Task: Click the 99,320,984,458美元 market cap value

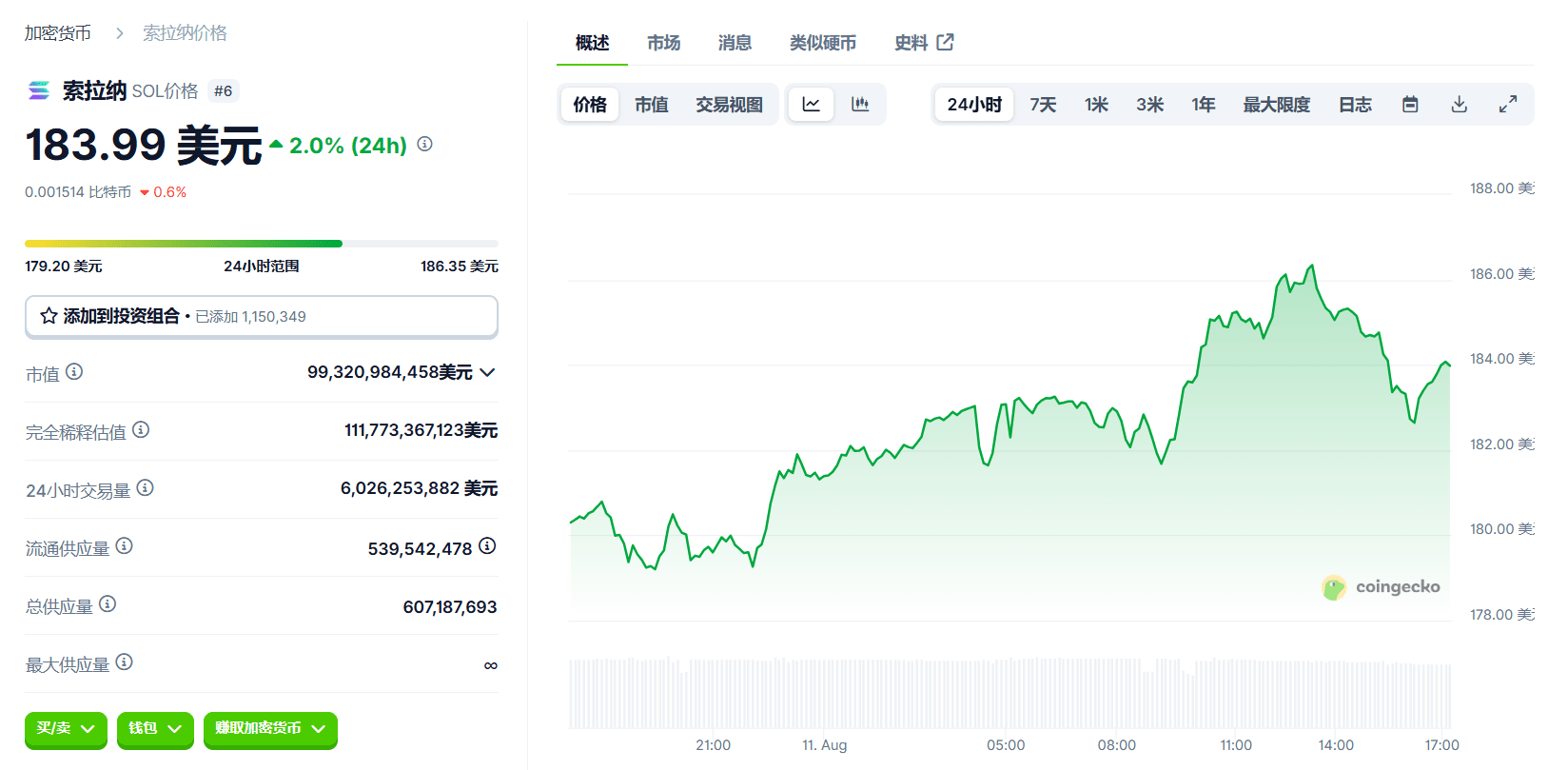Action: click(389, 372)
